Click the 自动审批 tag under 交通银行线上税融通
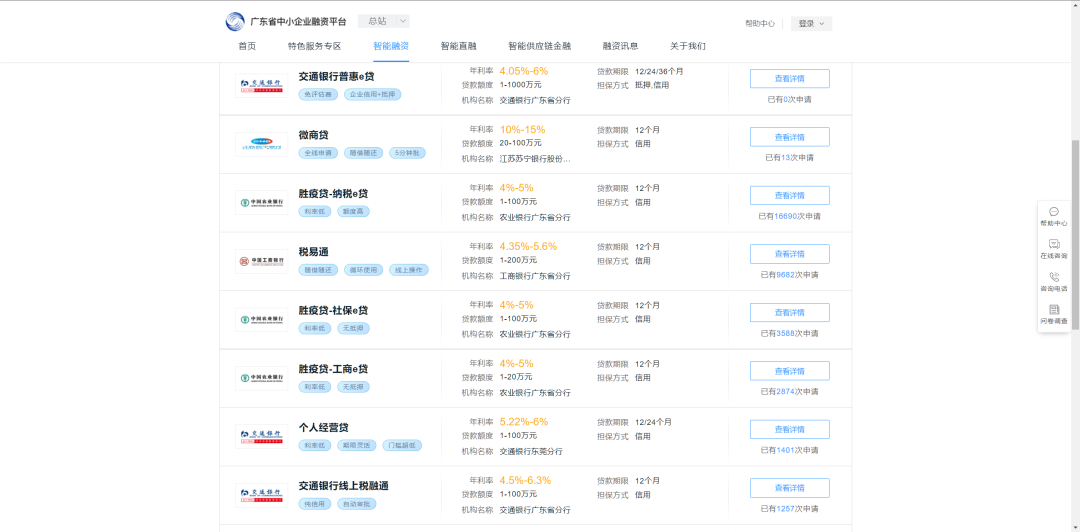The height and width of the screenshot is (532, 1080). [357, 504]
